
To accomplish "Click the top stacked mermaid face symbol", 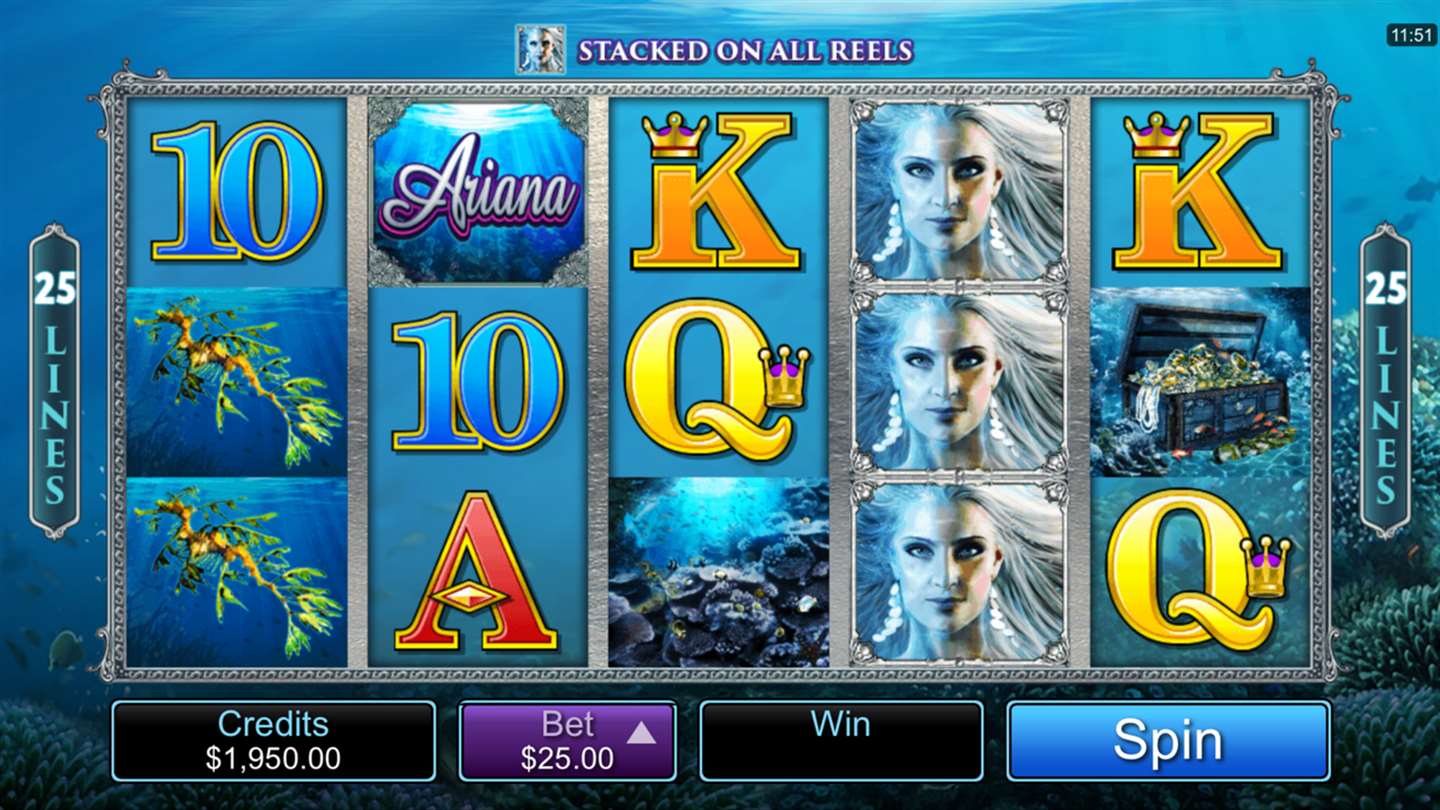I will click(x=959, y=192).
